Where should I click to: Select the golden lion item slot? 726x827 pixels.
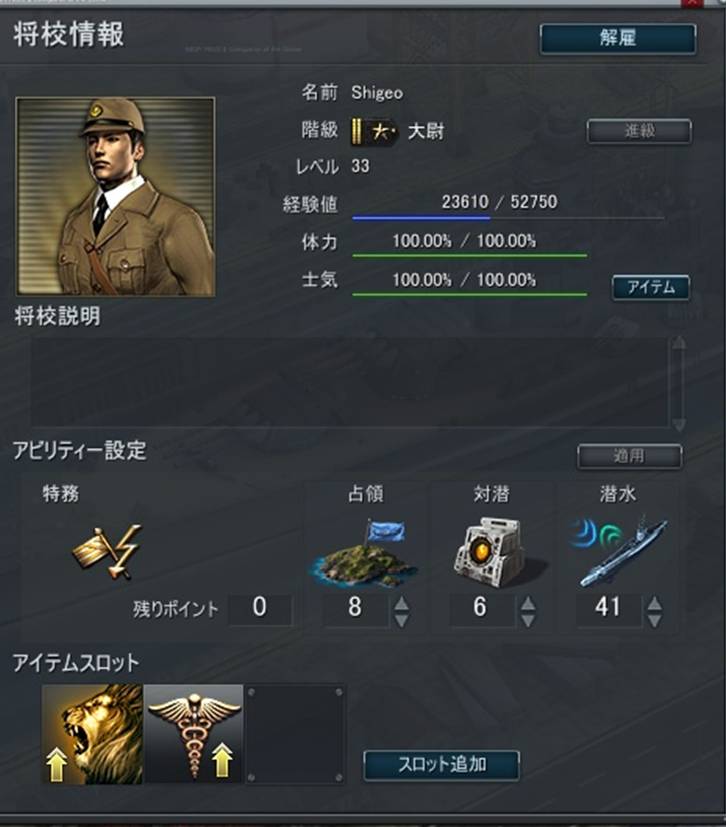pos(92,734)
